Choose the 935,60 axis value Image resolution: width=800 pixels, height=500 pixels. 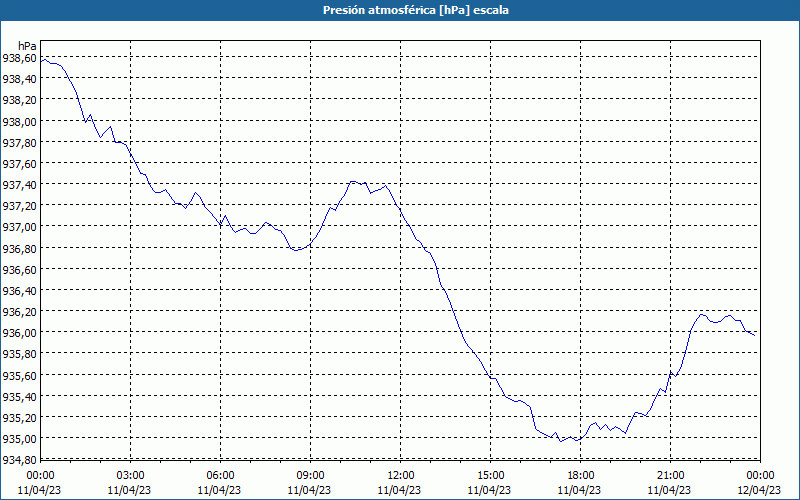(19, 375)
